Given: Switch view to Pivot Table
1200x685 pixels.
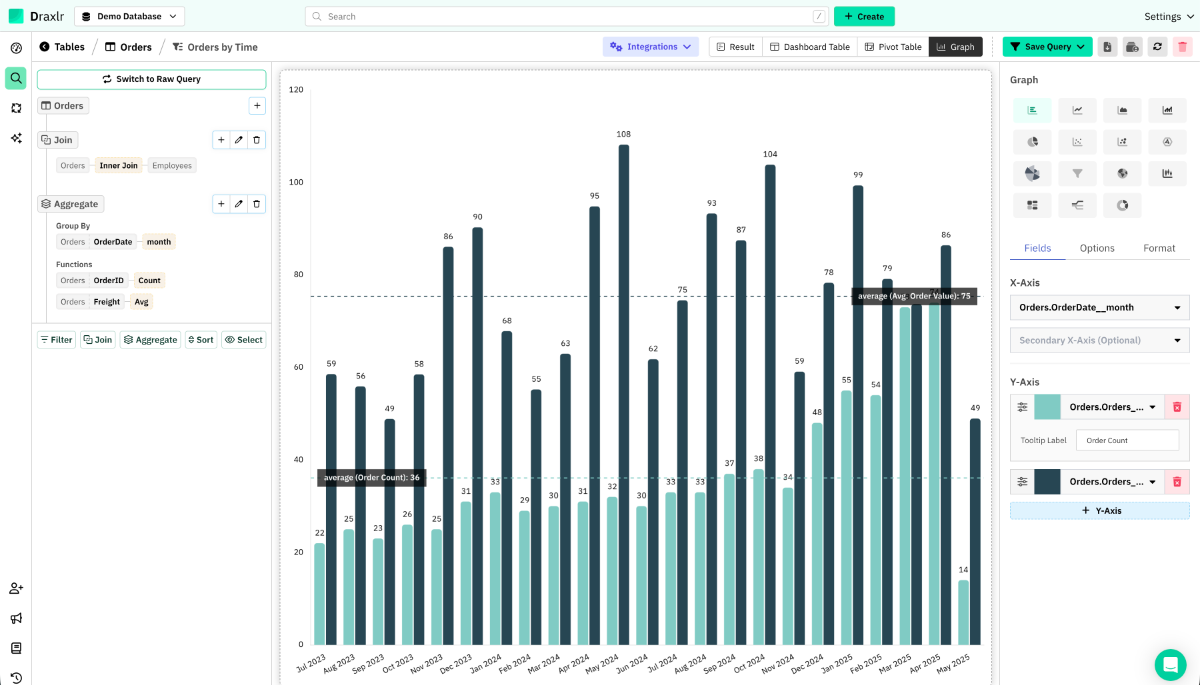Looking at the screenshot, I should coord(892,47).
